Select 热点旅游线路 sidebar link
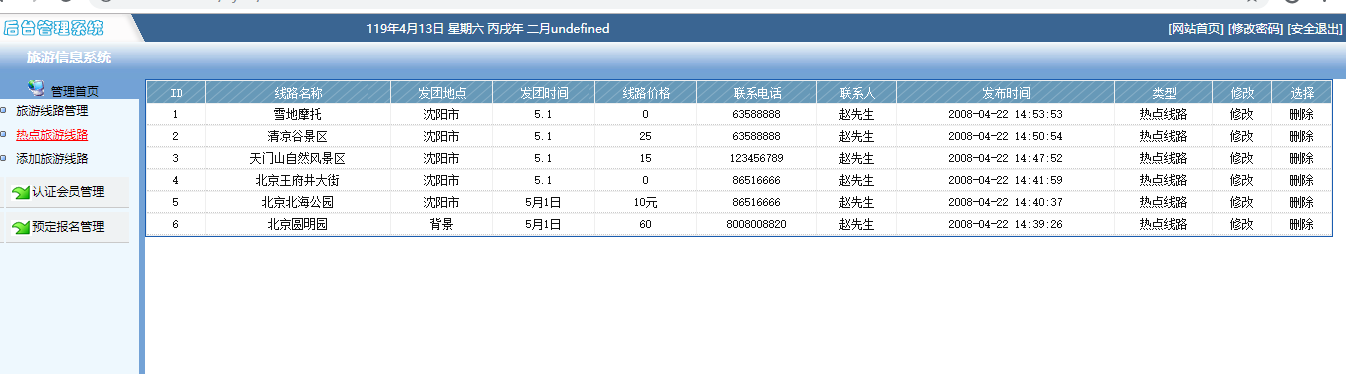 pos(52,134)
